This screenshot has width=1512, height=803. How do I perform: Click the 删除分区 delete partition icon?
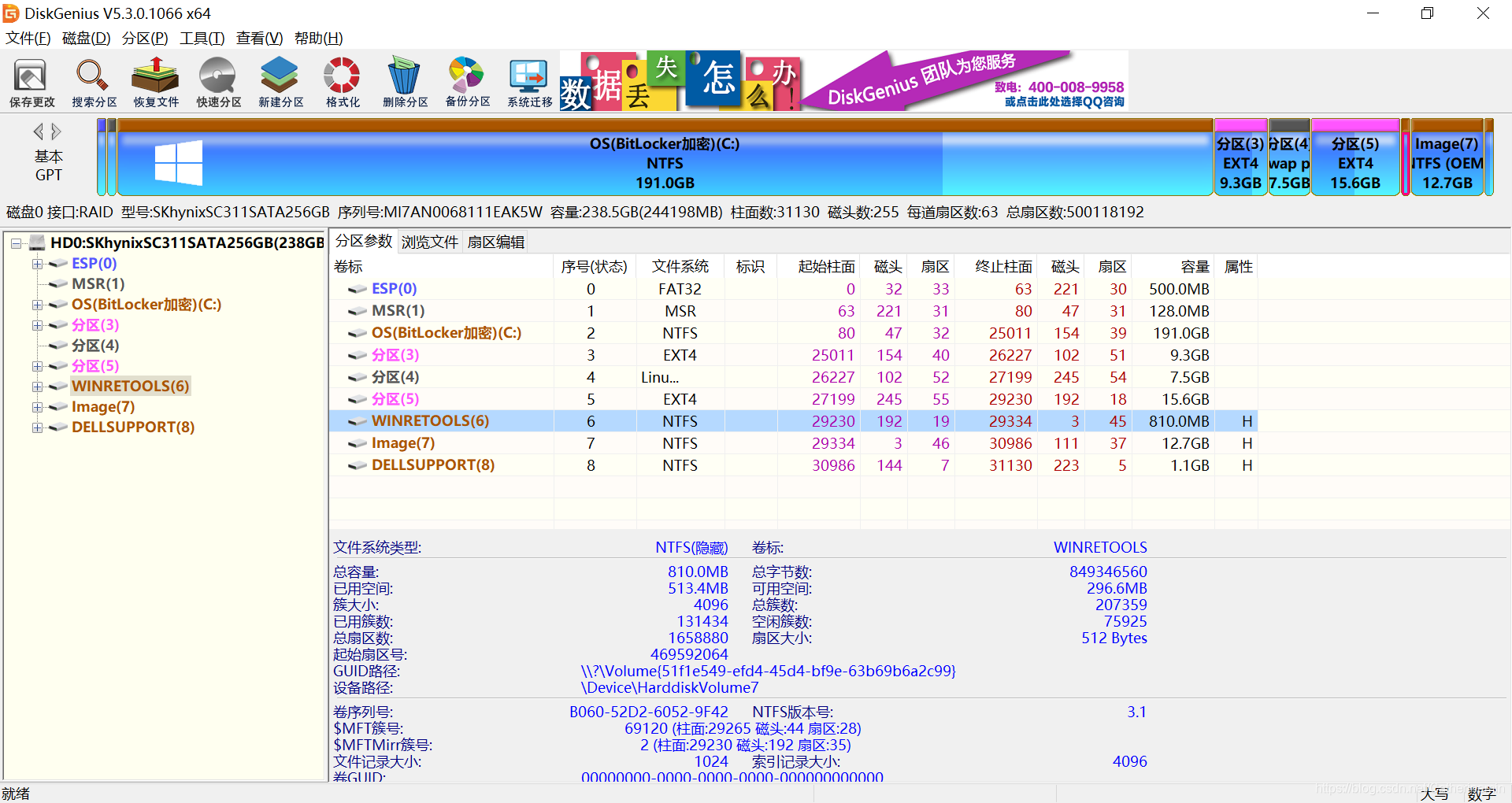405,82
